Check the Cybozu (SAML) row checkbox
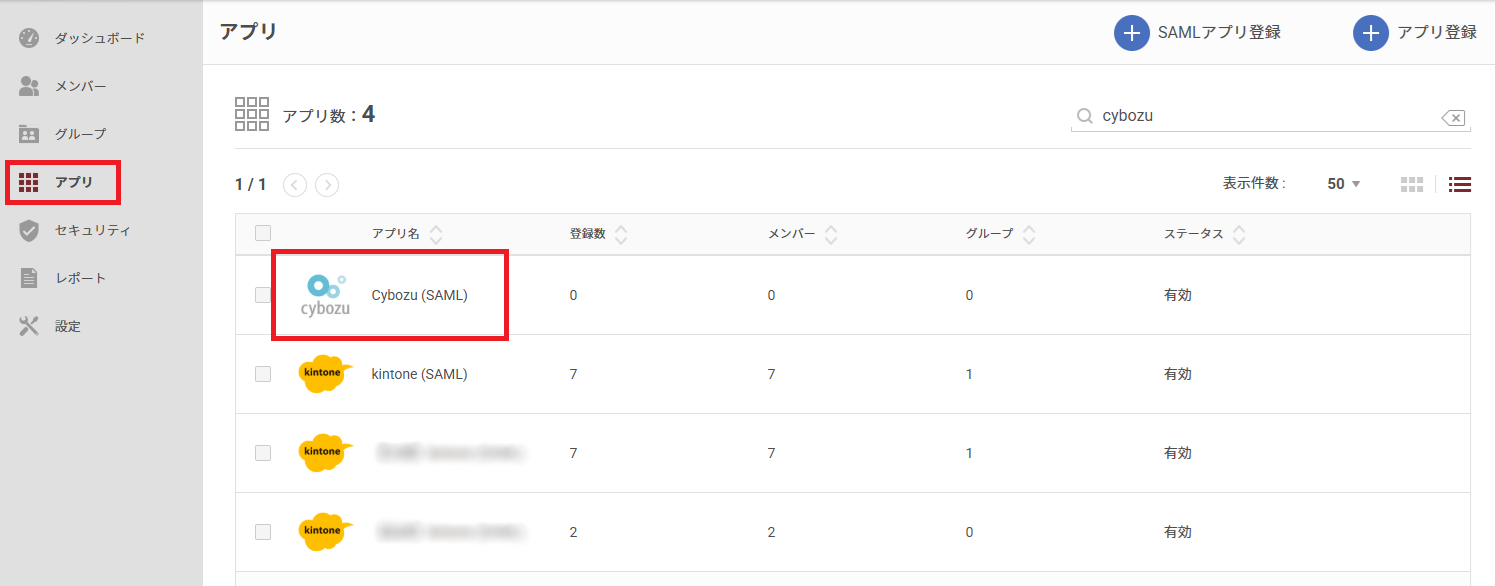This screenshot has height=586, width=1495. [263, 295]
